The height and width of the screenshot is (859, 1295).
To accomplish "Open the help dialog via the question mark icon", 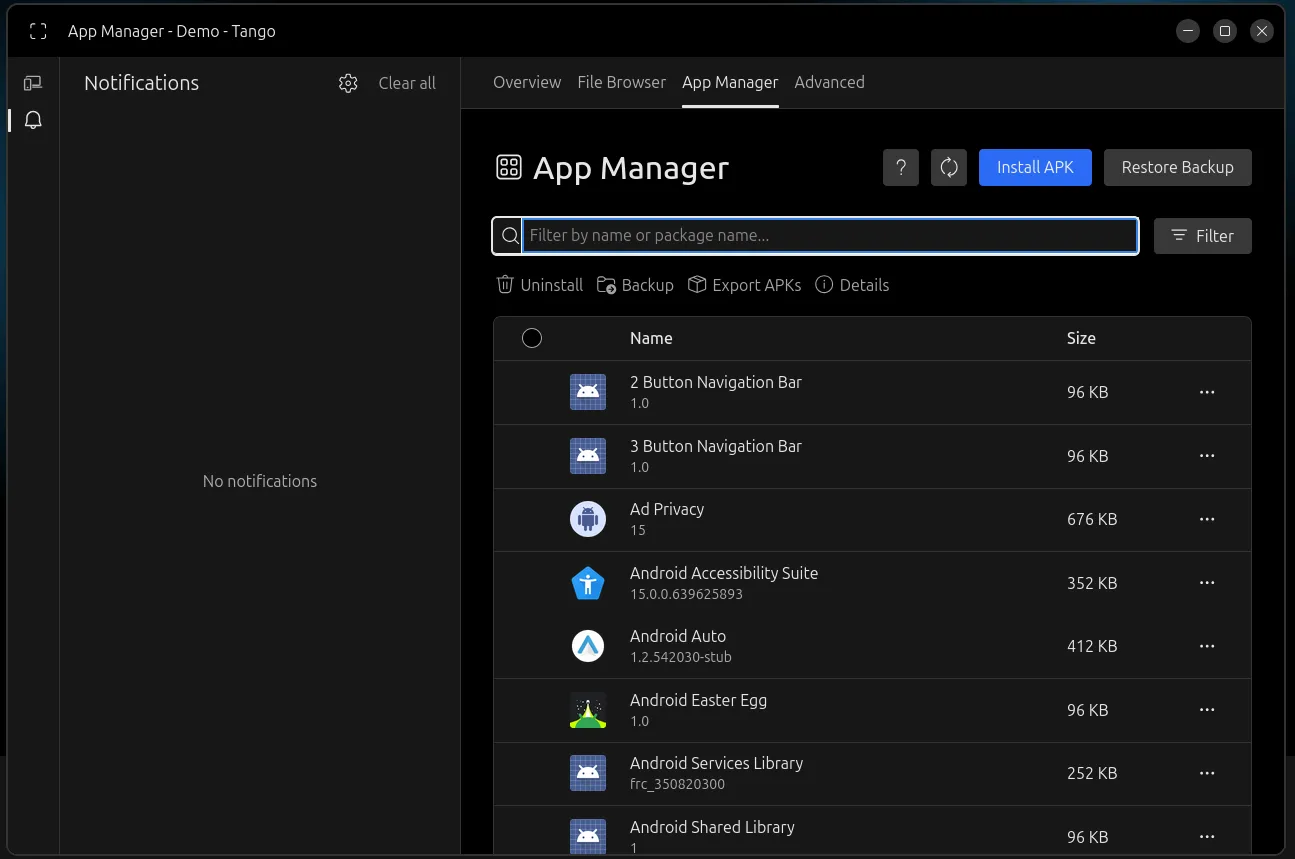I will [900, 167].
